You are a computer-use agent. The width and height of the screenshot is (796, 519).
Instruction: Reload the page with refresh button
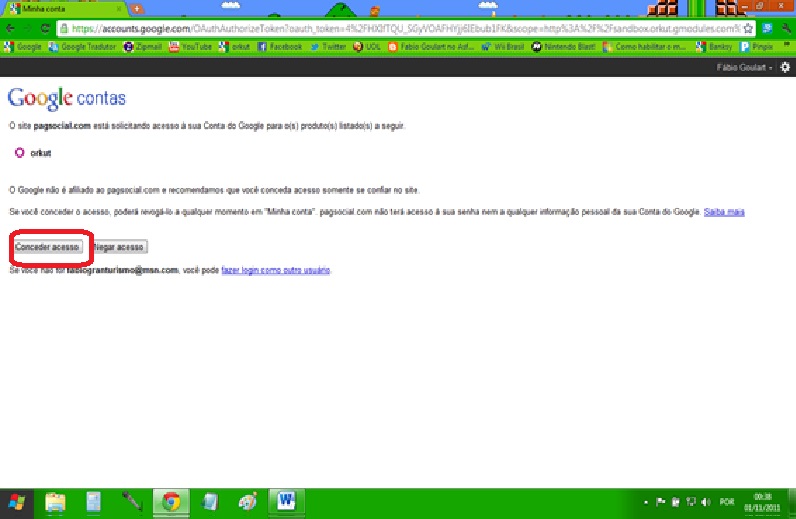coord(46,29)
